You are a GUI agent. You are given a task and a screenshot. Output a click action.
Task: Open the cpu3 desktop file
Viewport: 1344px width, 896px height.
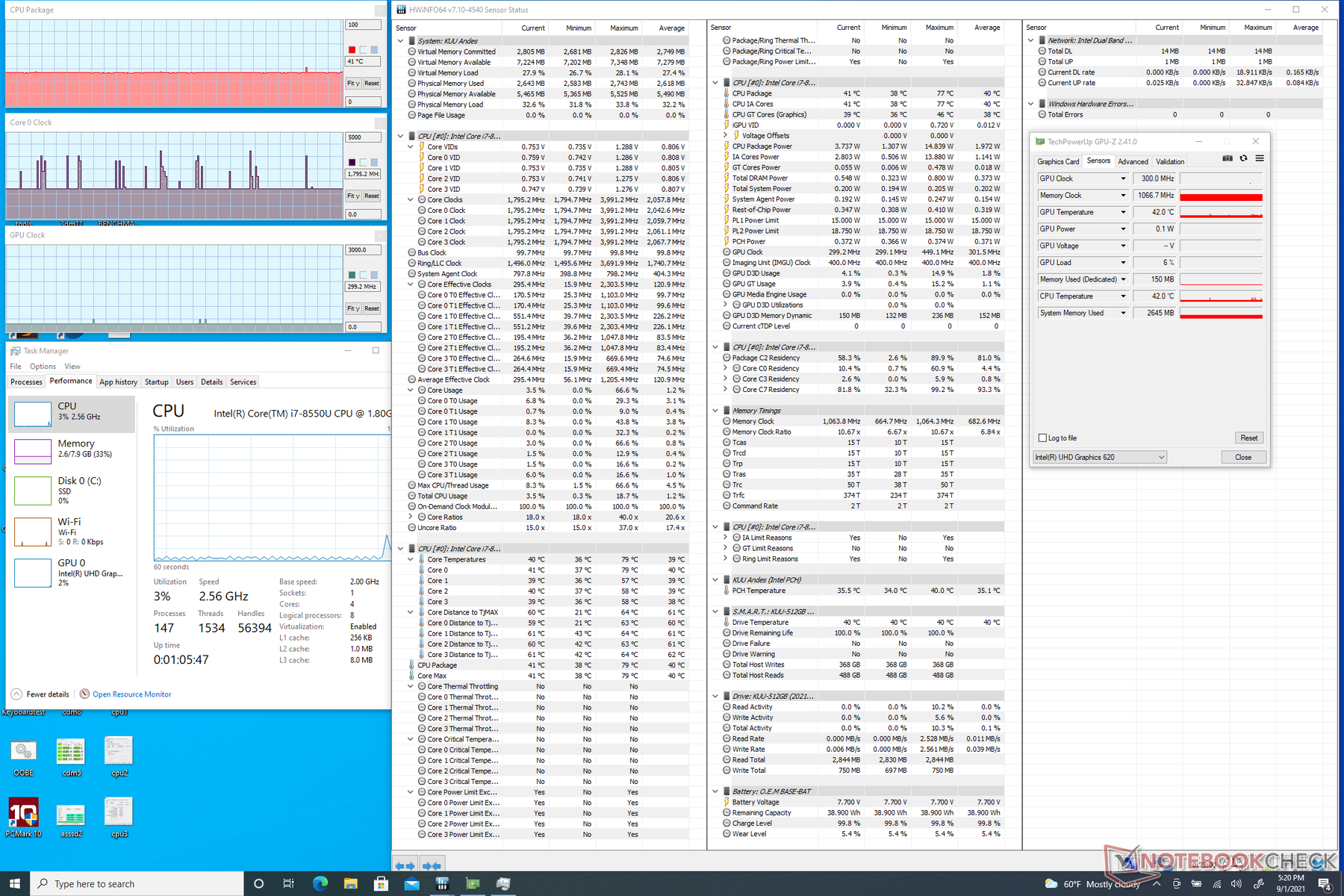119,818
